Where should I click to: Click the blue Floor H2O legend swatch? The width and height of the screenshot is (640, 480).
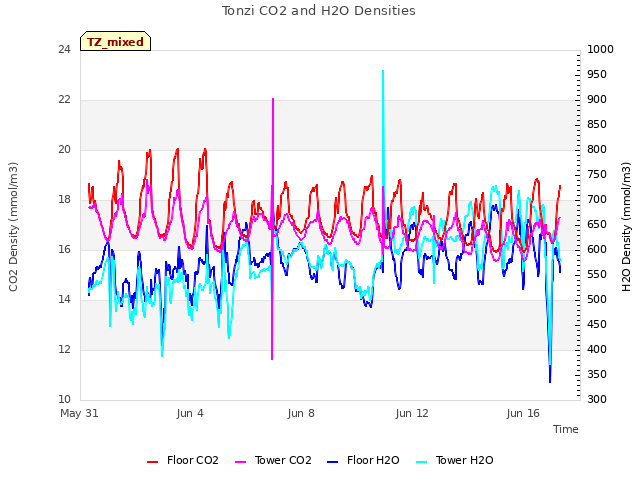333,462
